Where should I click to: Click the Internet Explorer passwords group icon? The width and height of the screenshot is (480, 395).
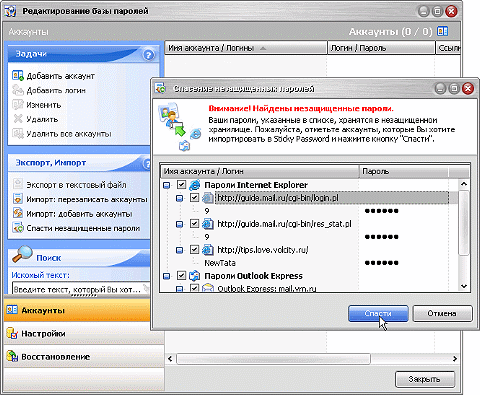pyautogui.click(x=195, y=185)
